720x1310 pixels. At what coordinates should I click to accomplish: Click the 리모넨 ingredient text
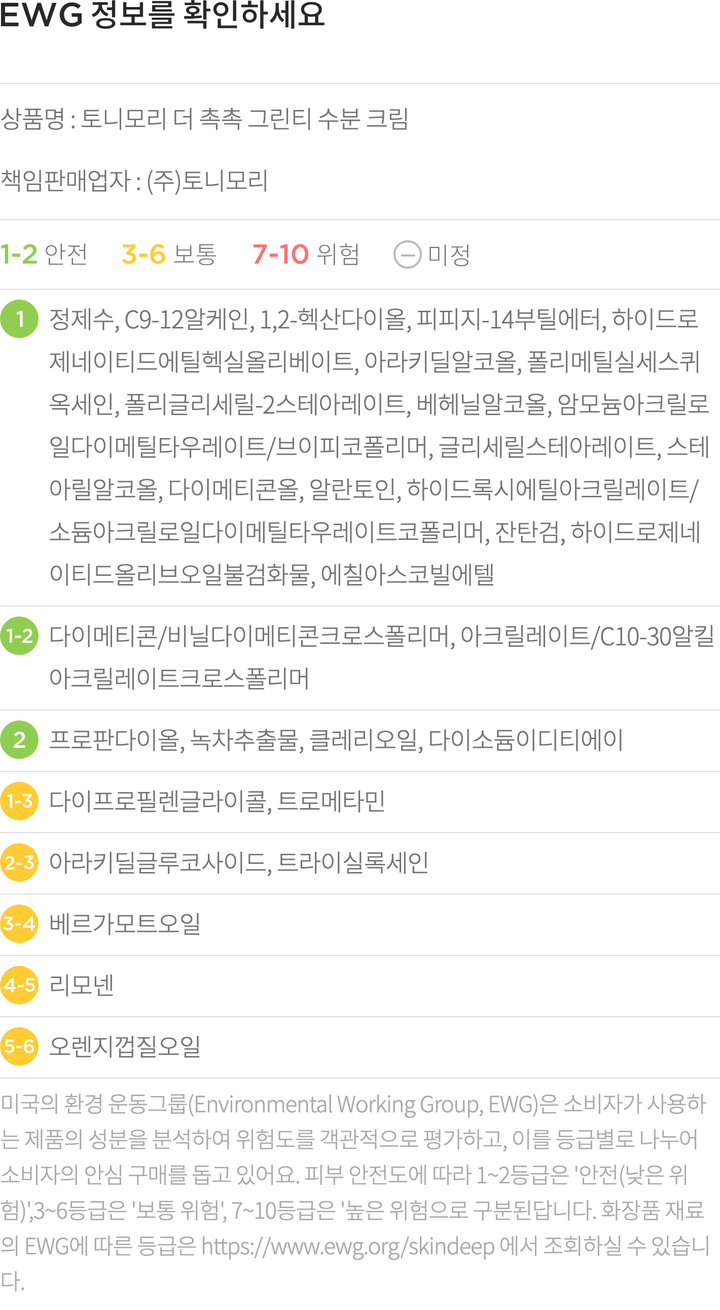click(x=81, y=985)
